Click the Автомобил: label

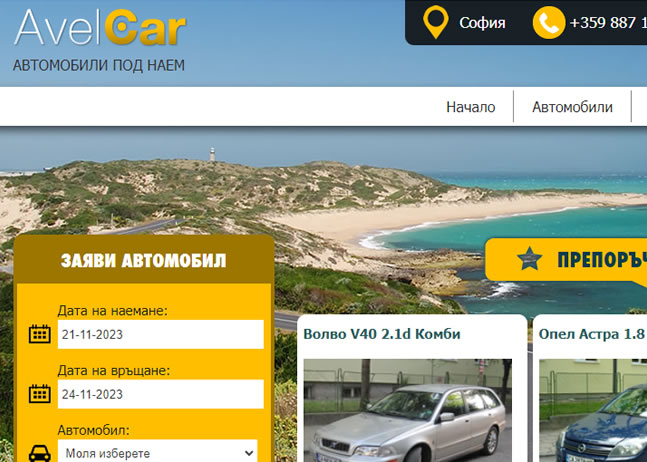tap(93, 430)
